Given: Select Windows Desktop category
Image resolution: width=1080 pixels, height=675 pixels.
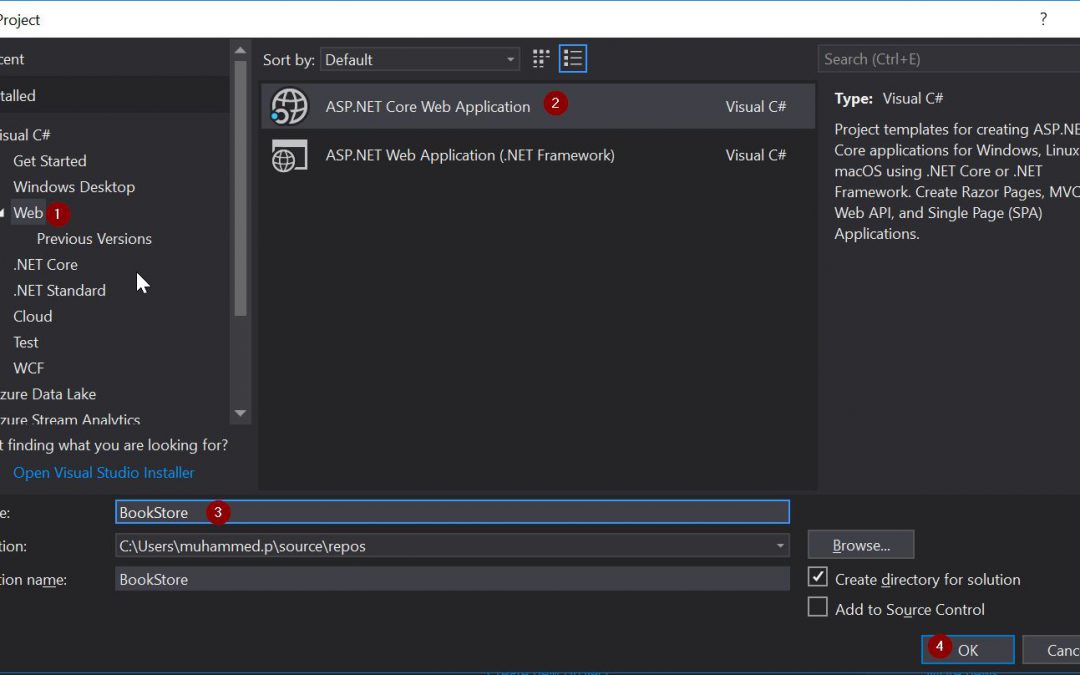Looking at the screenshot, I should pos(74,187).
